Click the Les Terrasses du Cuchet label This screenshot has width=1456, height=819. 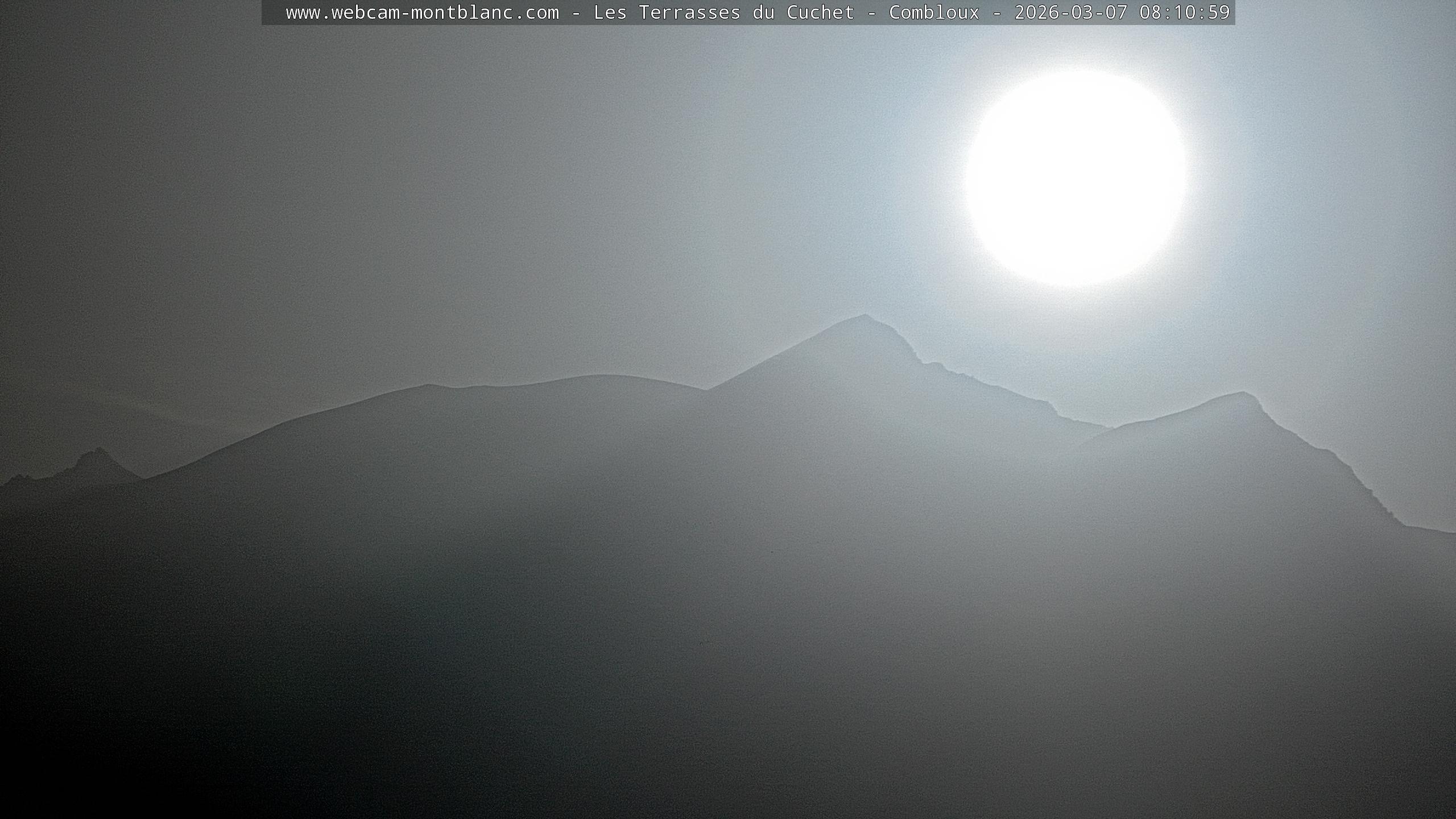coord(723,13)
